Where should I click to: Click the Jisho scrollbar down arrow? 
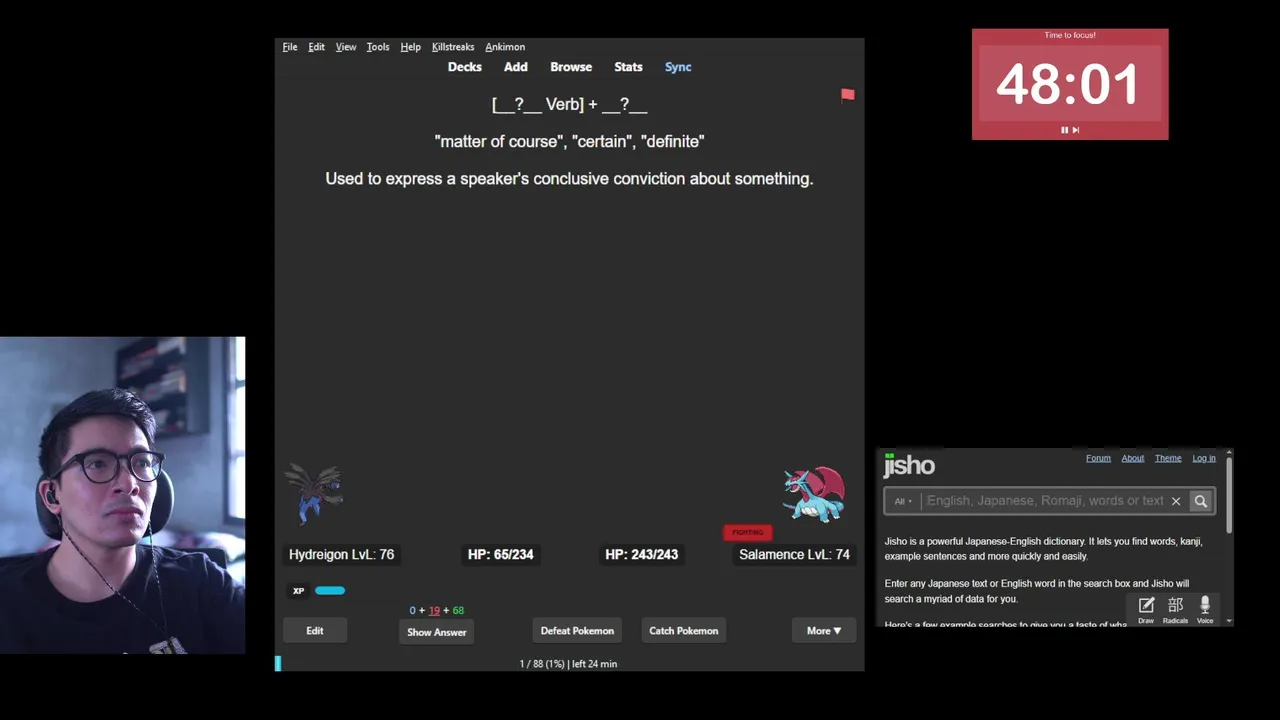[1229, 621]
